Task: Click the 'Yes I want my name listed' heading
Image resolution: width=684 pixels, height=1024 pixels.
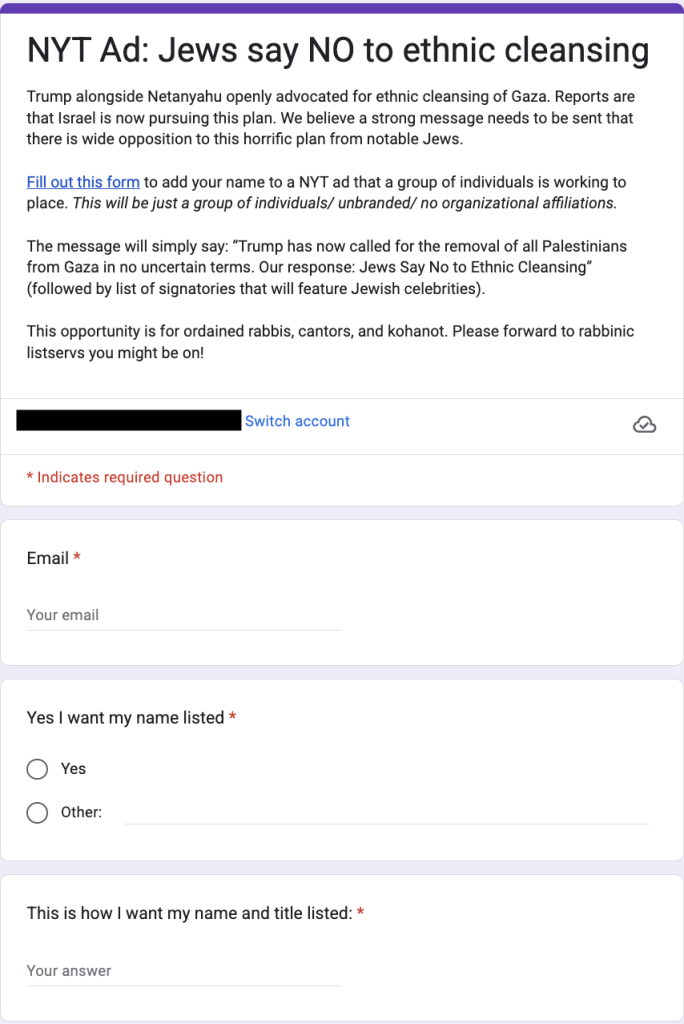Action: [x=125, y=718]
